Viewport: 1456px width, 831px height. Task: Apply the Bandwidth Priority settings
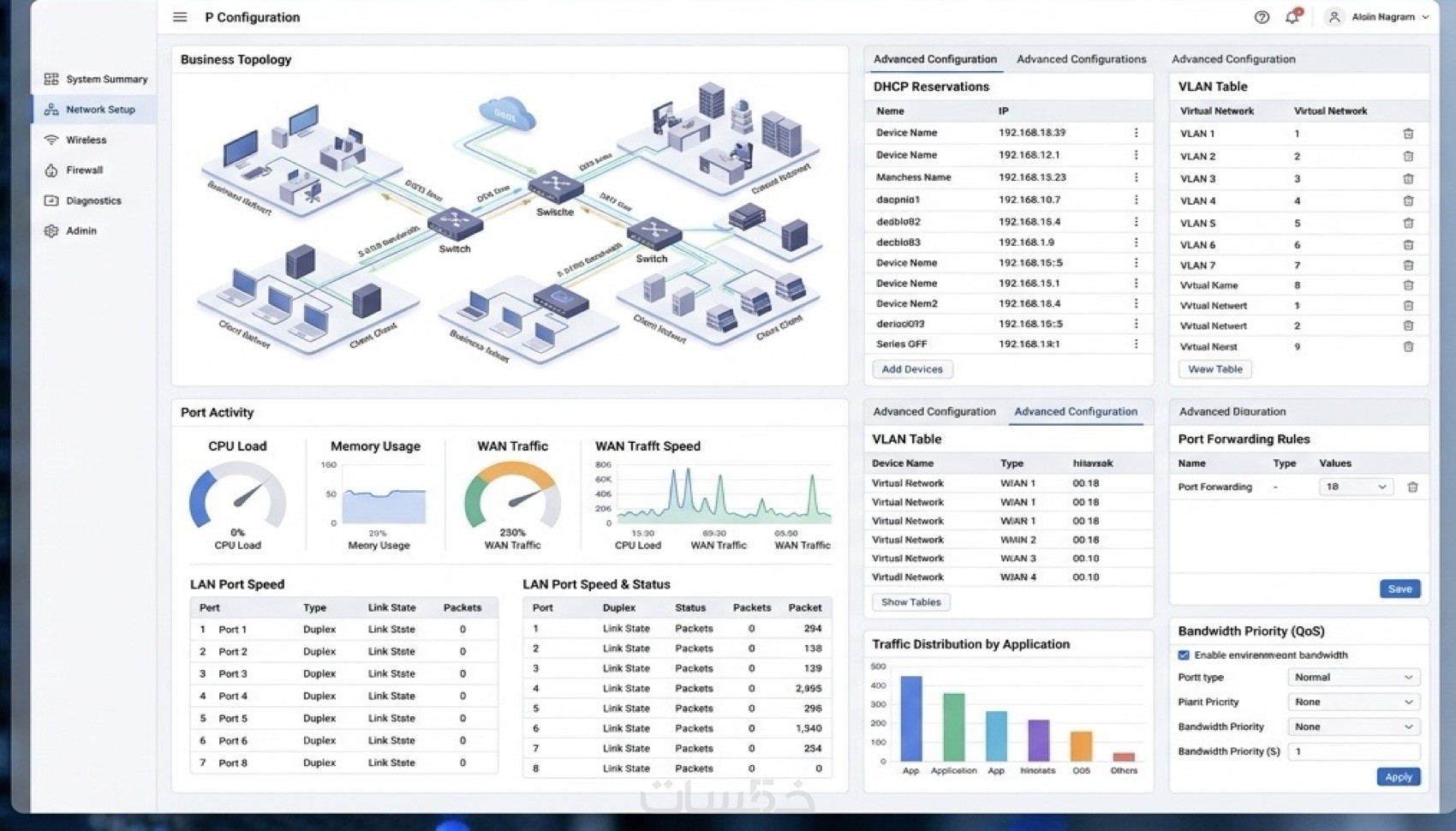click(1398, 777)
